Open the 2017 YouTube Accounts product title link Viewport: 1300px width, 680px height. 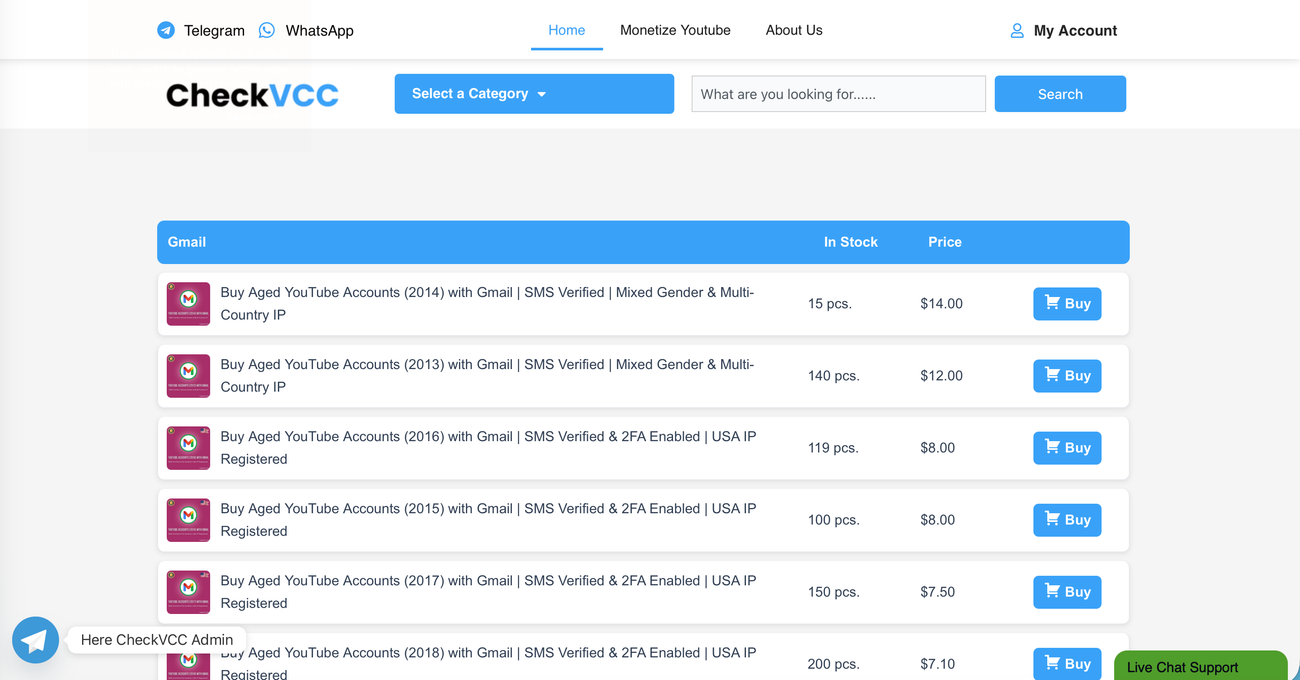tap(488, 592)
